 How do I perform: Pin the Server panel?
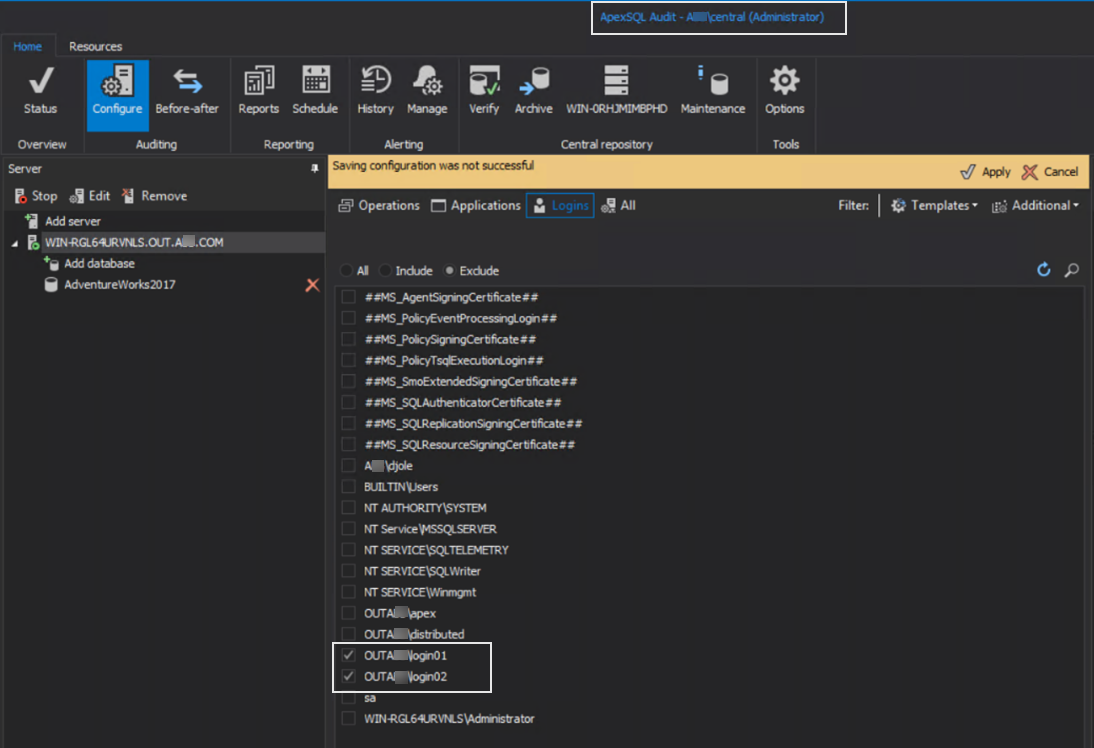click(x=315, y=169)
